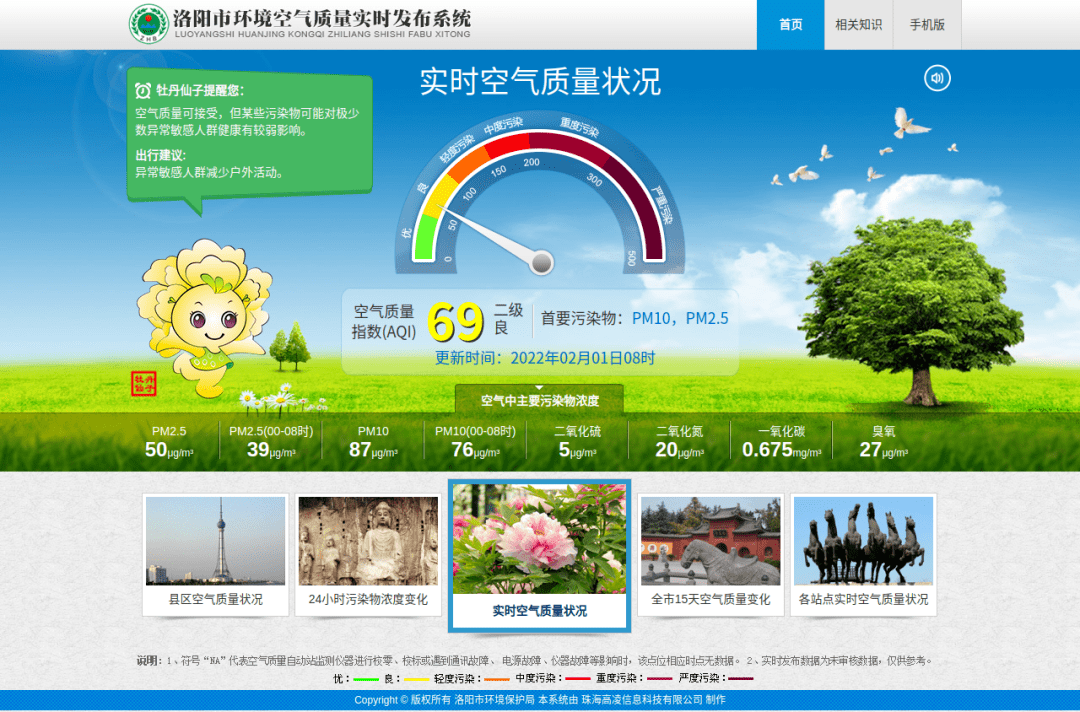Screen dimensions: 1080x712
Task: Click primary pollutant PM10，PM2.5 text
Action: tap(680, 318)
